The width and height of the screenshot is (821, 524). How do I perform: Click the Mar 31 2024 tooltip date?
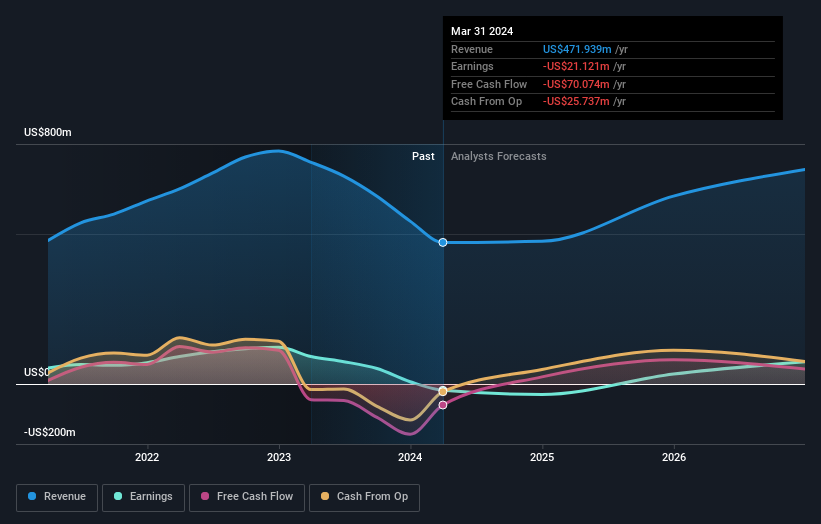(x=482, y=31)
